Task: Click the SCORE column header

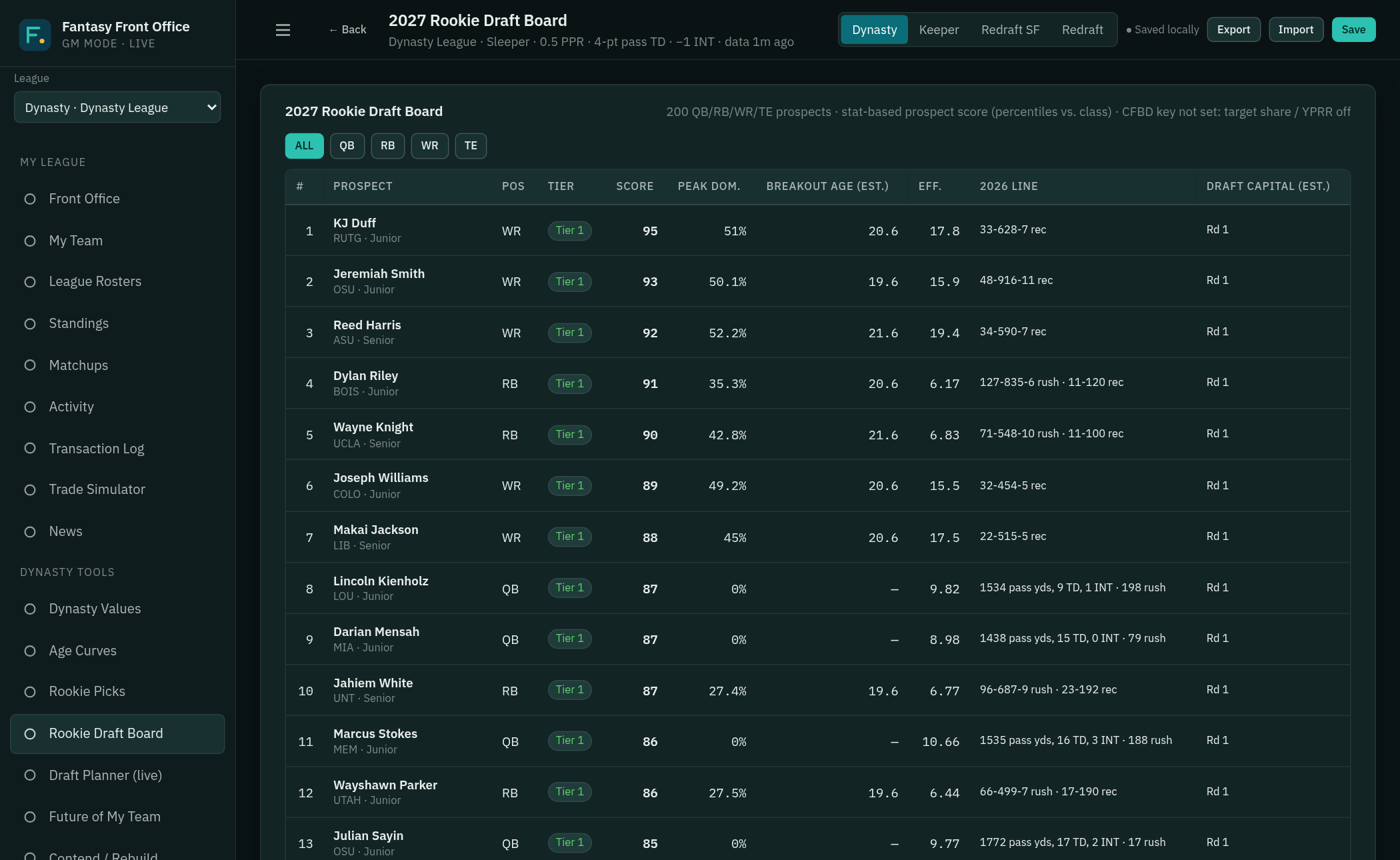Action: click(x=635, y=187)
